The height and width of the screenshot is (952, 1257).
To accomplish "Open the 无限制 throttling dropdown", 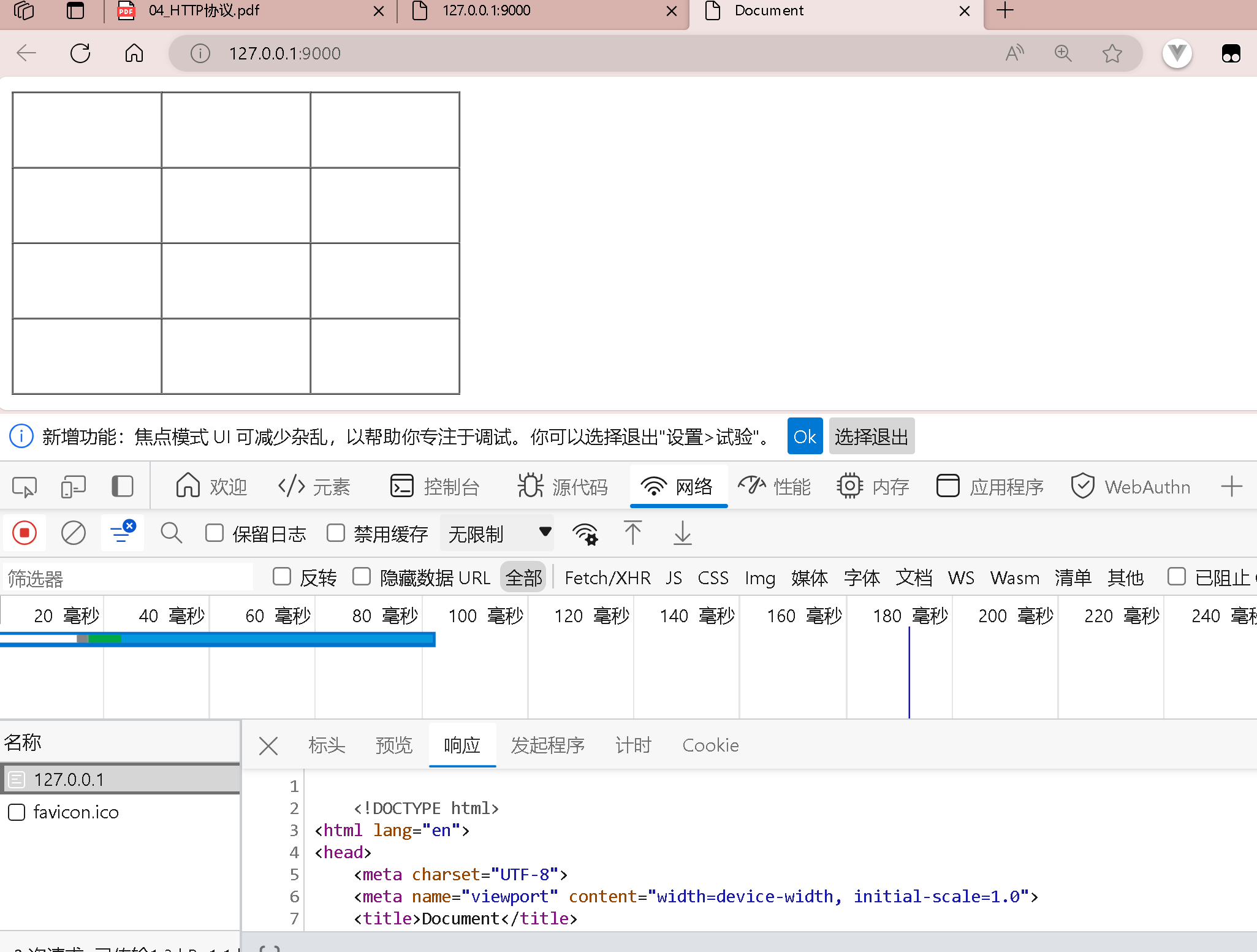I will click(498, 533).
